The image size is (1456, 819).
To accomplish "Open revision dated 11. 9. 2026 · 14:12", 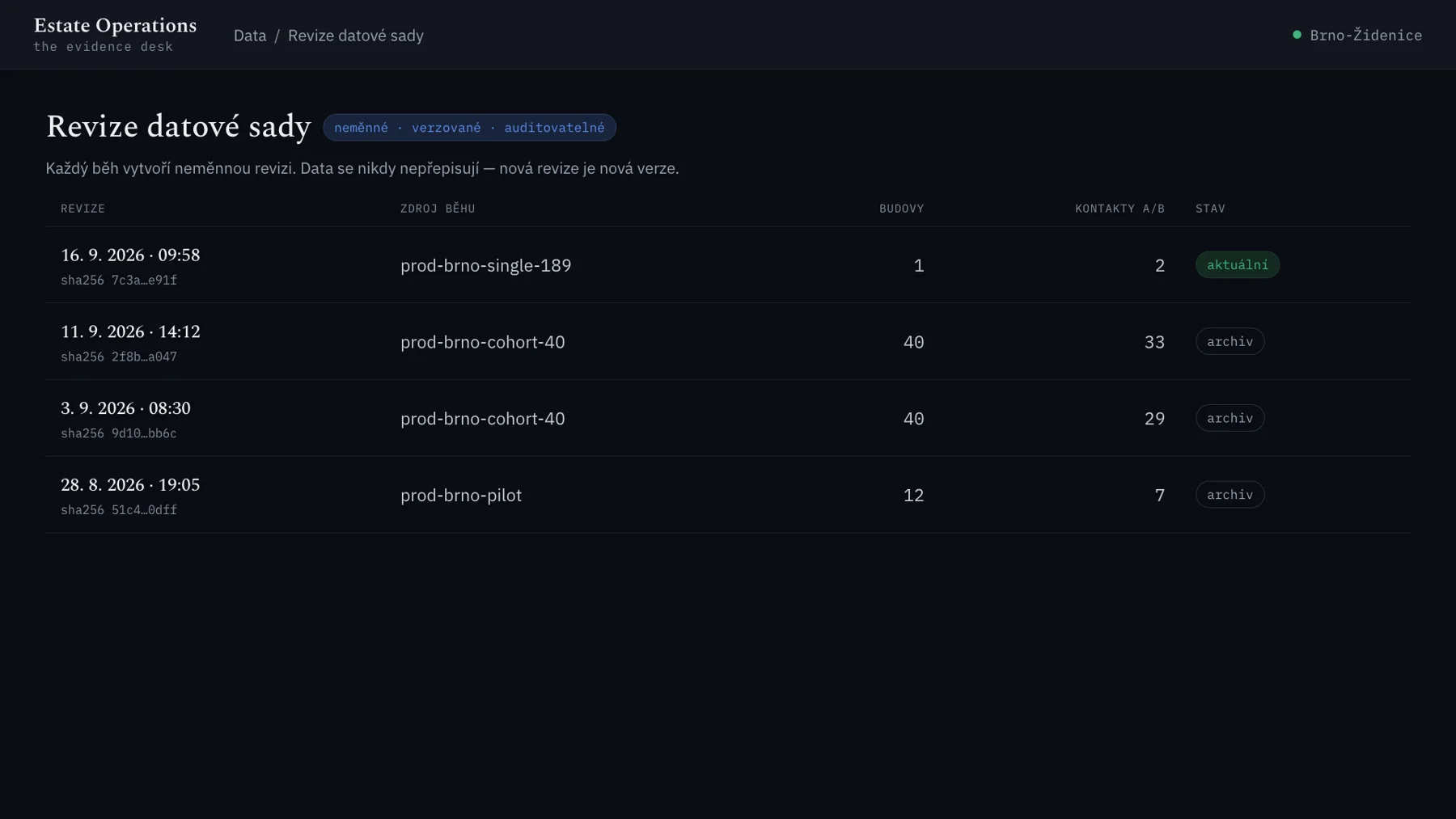I will tap(130, 332).
